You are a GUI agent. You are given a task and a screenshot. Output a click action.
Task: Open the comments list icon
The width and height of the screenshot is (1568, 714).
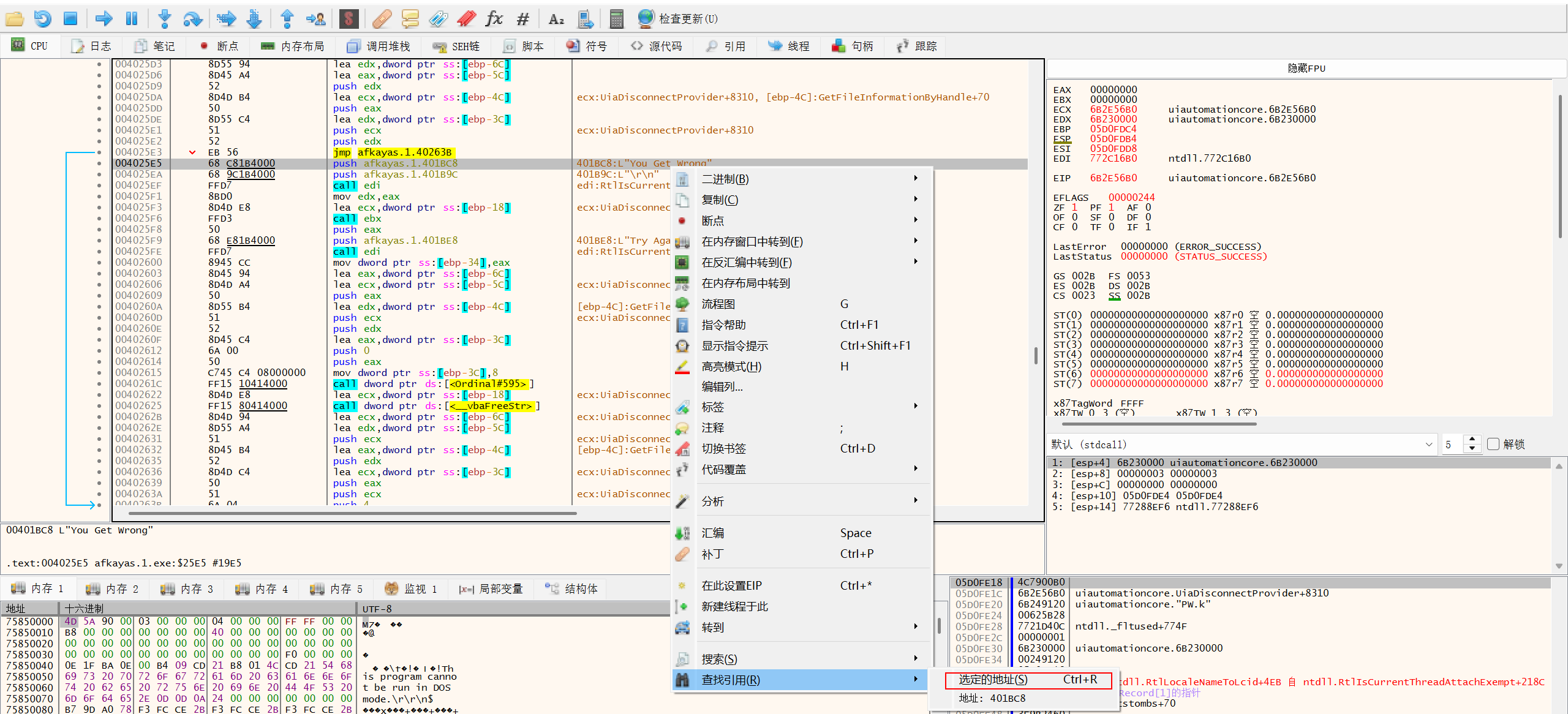coord(410,19)
